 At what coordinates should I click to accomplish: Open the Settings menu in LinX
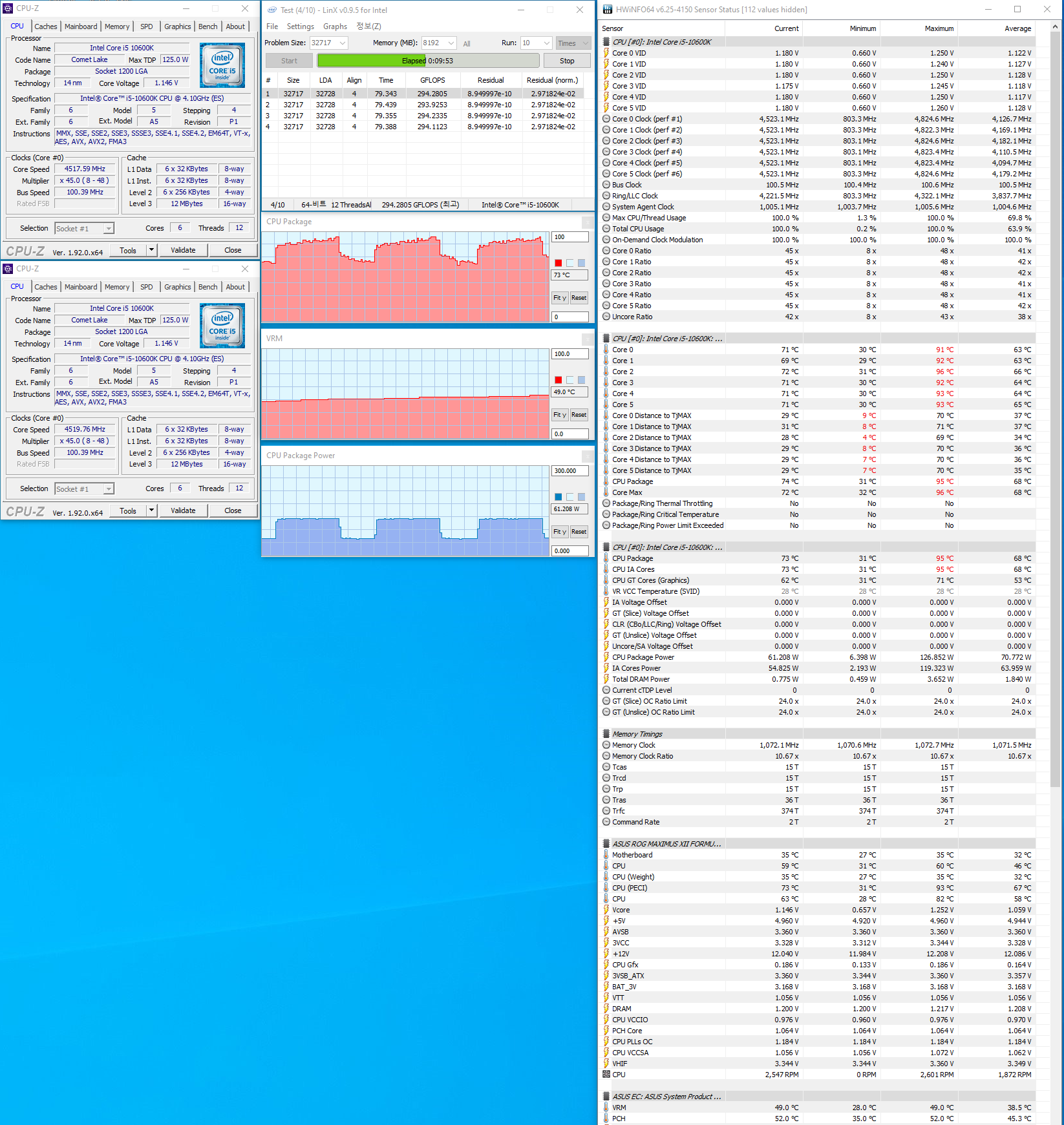click(300, 26)
